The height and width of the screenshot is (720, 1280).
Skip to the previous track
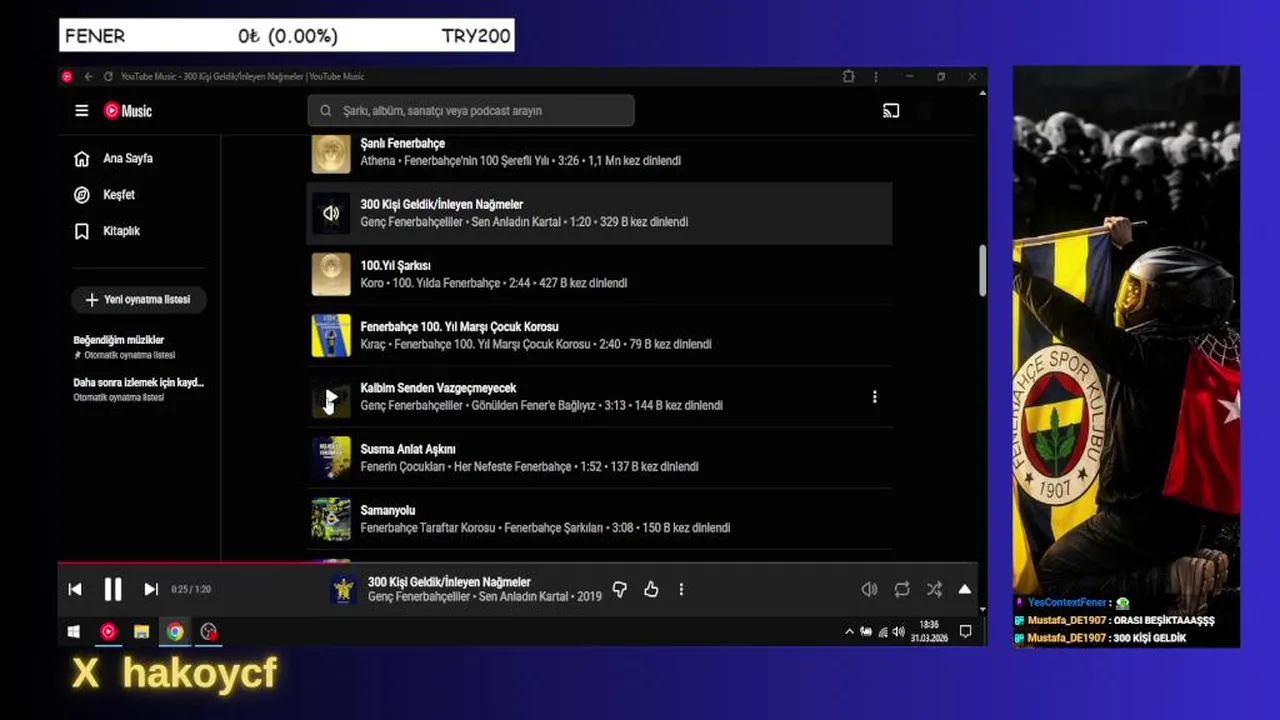pos(75,590)
